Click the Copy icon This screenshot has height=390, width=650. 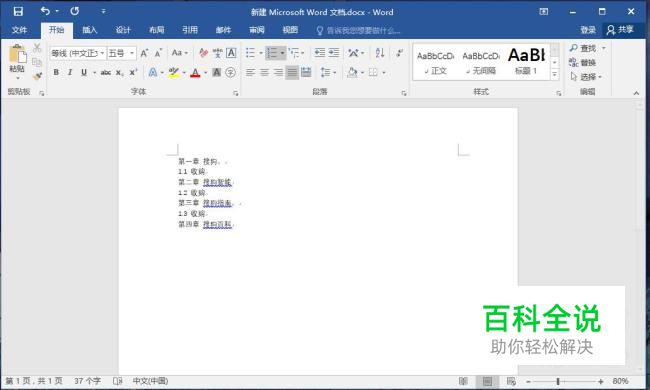pyautogui.click(x=37, y=62)
